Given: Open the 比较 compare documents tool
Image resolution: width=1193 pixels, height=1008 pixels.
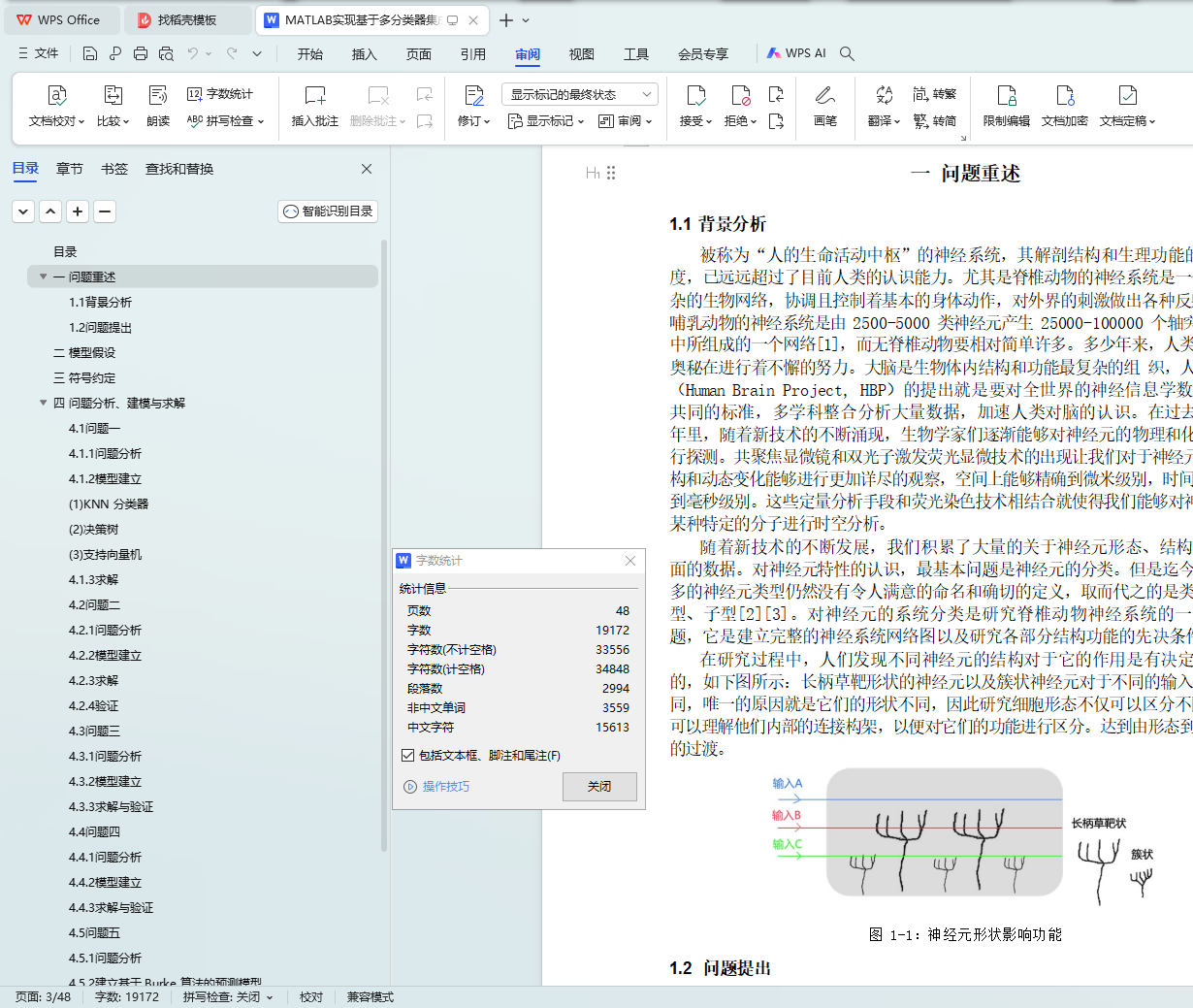Looking at the screenshot, I should coord(113,107).
